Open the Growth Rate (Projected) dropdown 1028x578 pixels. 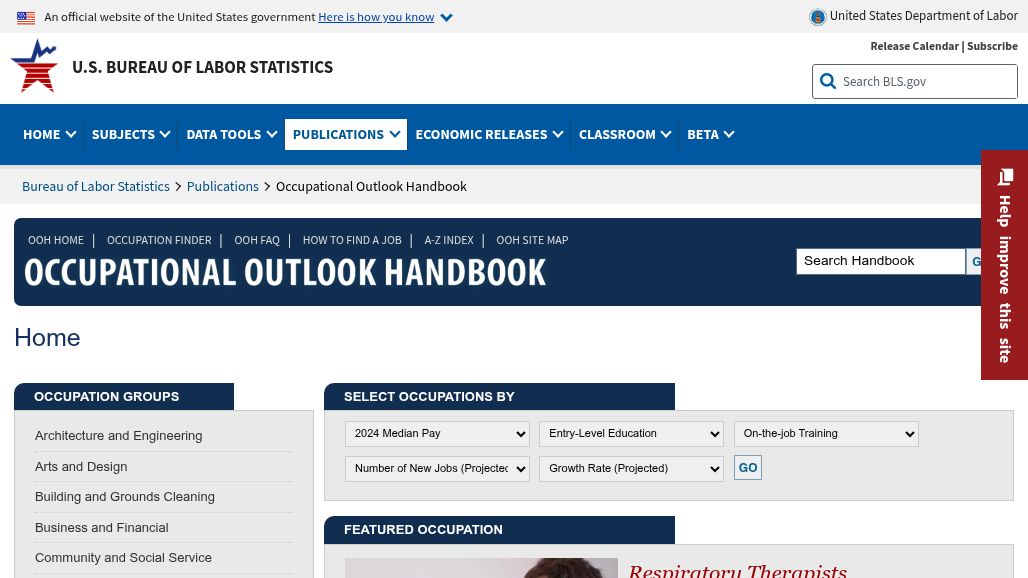tap(631, 469)
